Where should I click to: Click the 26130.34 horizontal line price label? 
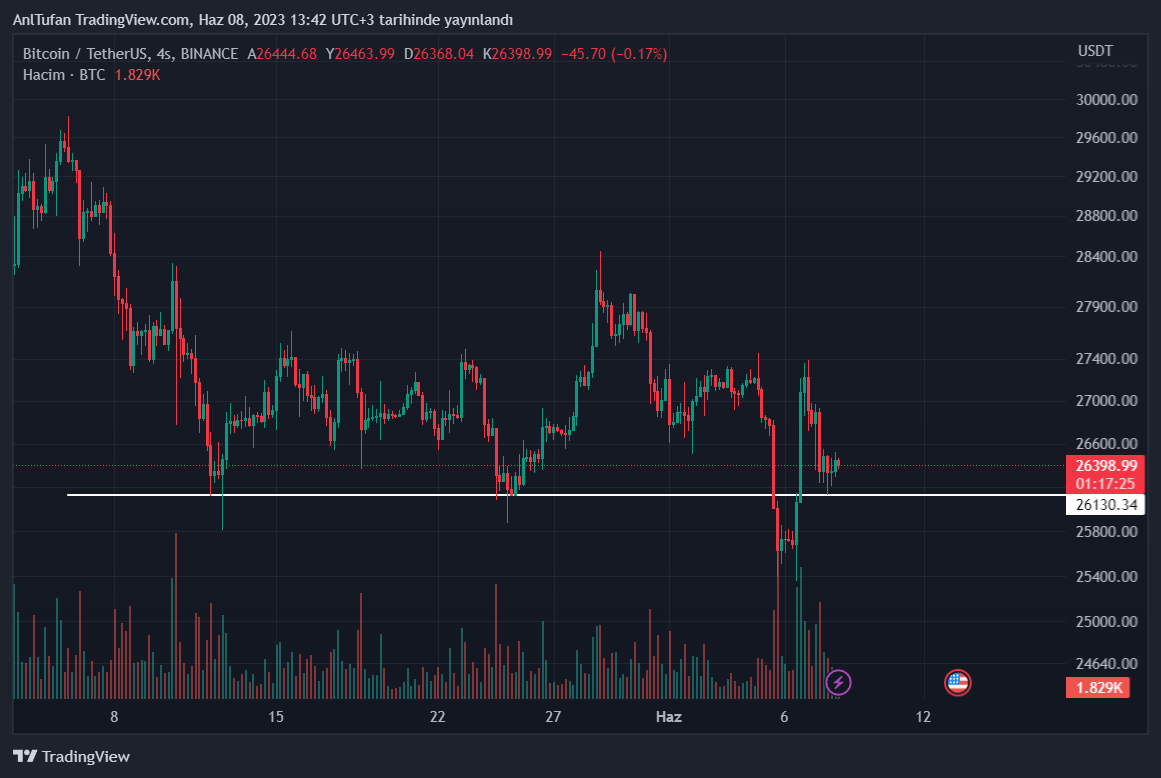coord(1106,505)
